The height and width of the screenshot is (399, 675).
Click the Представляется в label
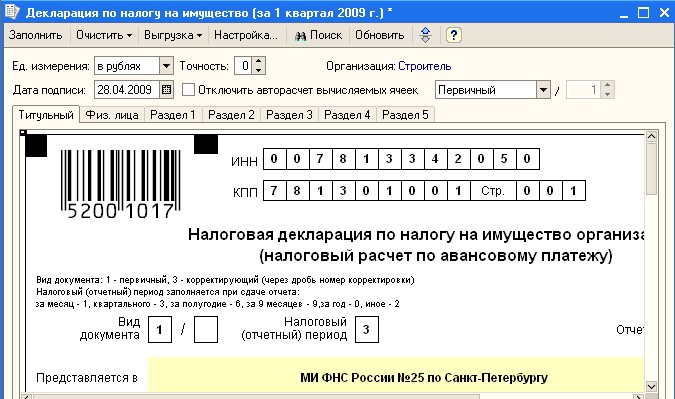(87, 377)
